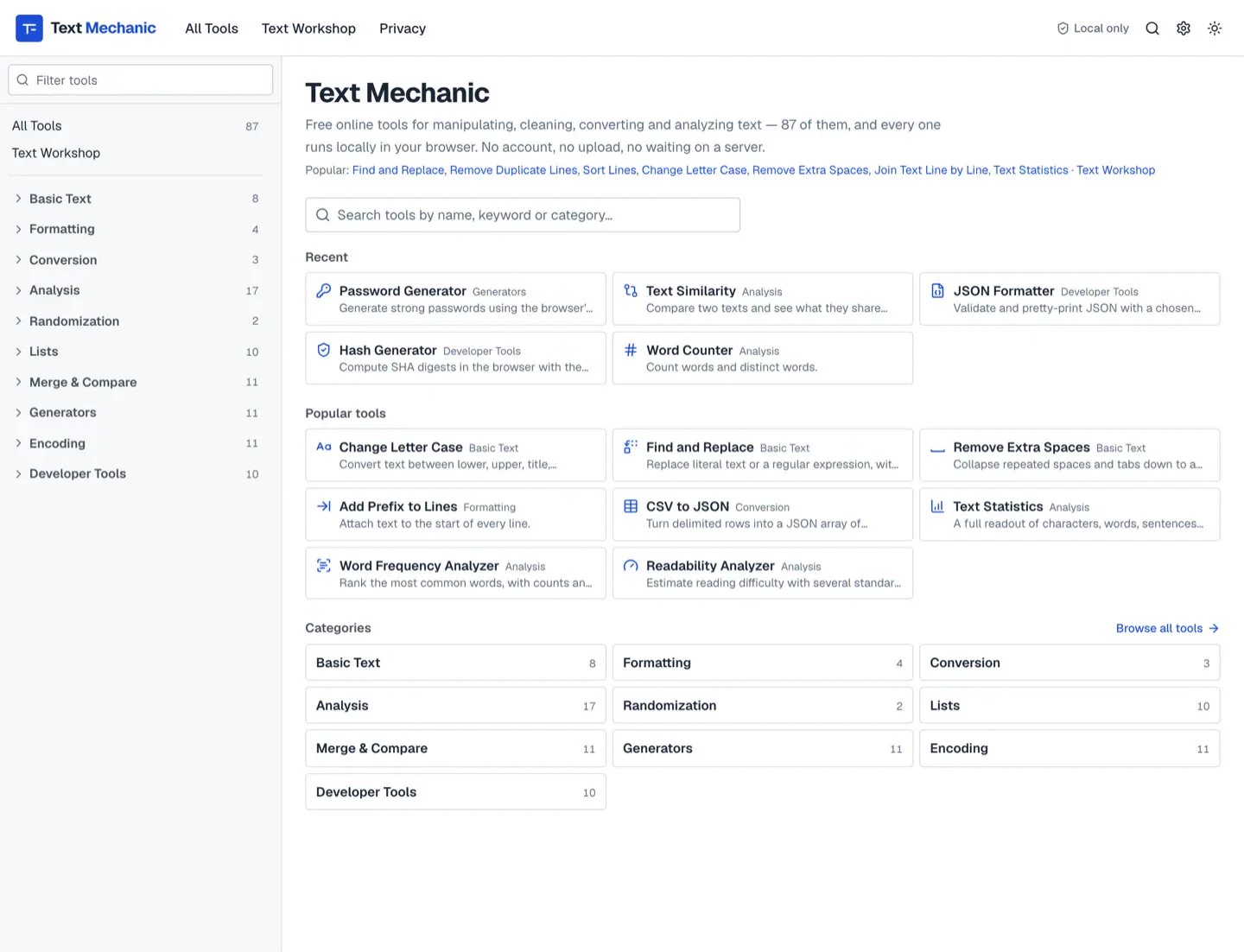This screenshot has height=952, width=1244.
Task: Click the Local only shield icon
Action: [1063, 29]
